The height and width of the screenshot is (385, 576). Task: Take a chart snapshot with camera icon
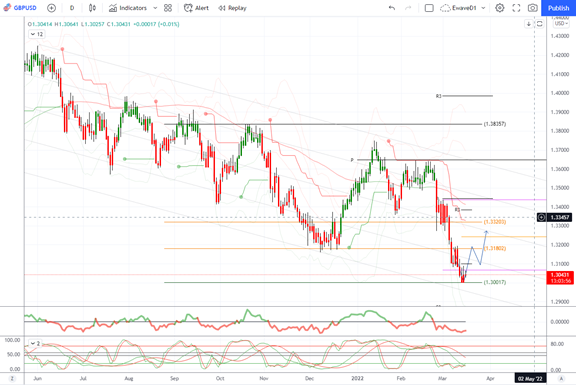point(533,8)
